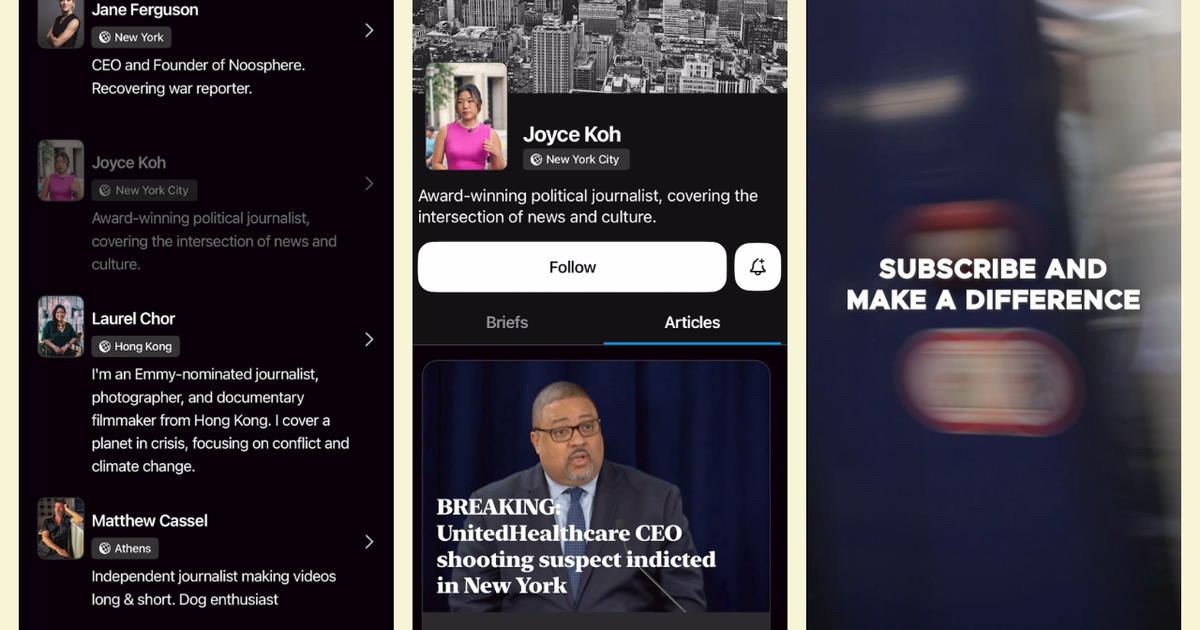The width and height of the screenshot is (1200, 630).
Task: Click the globe icon in the list's New York City tag
Action: point(105,190)
